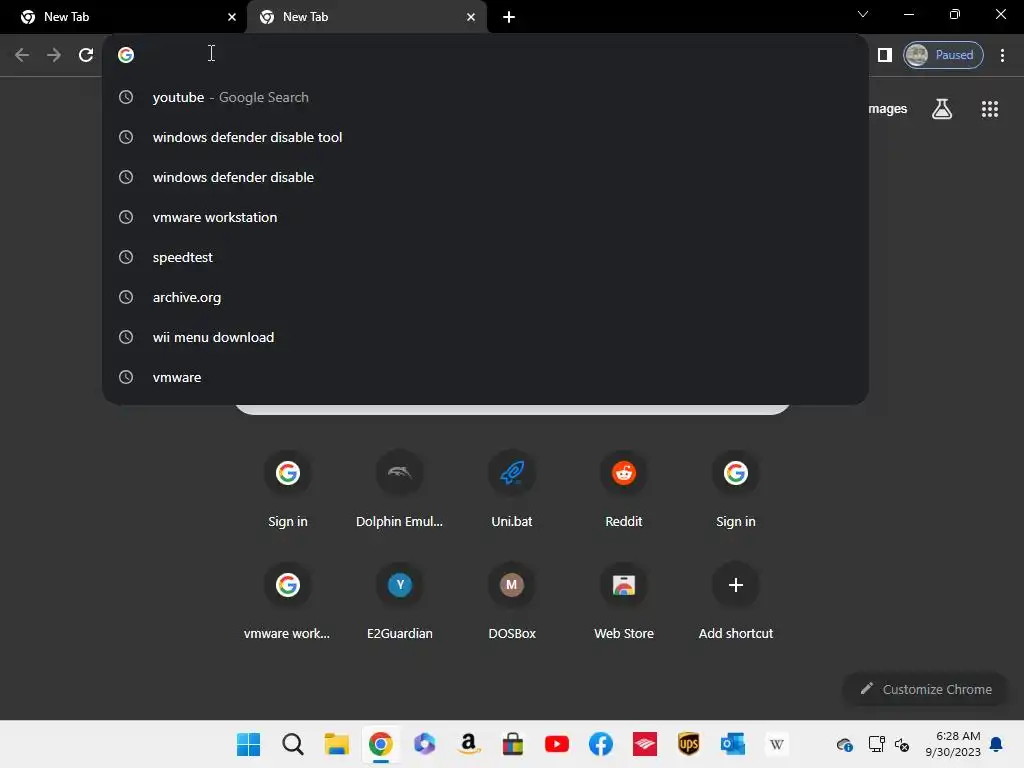Open Microsoft Store from the taskbar
Screen dimensions: 1024x768
[x=513, y=744]
